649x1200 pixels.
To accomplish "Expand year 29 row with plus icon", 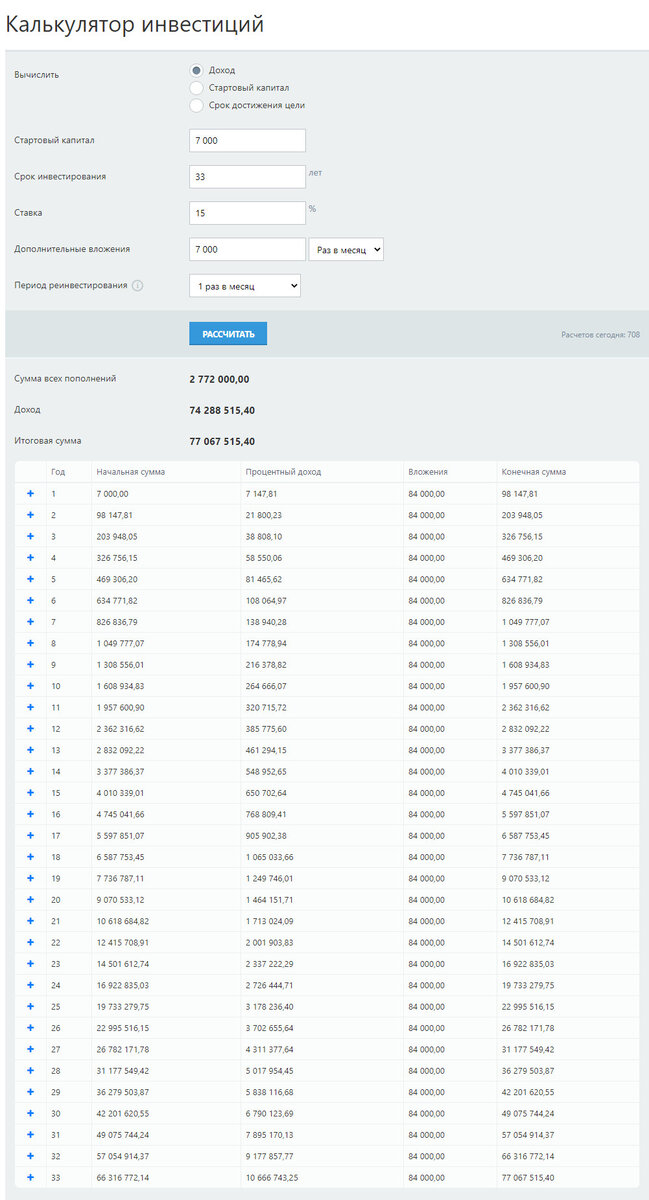I will [30, 1092].
